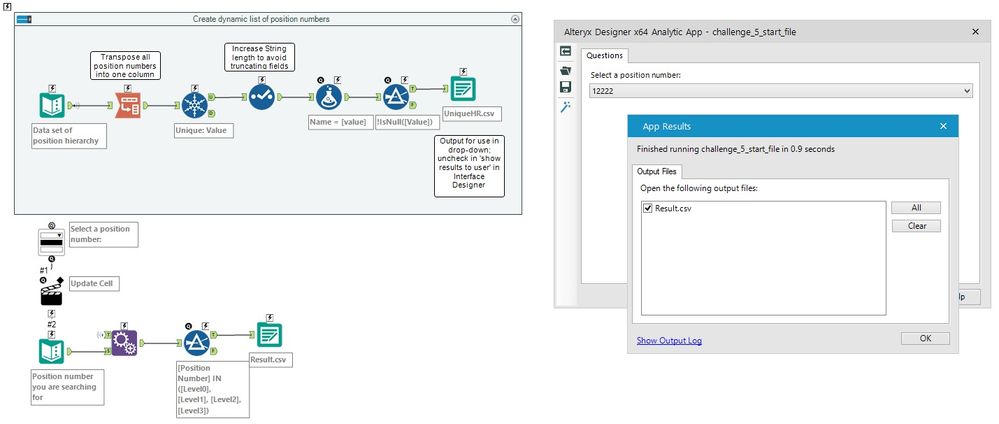Open the position number dropdown

pyautogui.click(x=968, y=91)
